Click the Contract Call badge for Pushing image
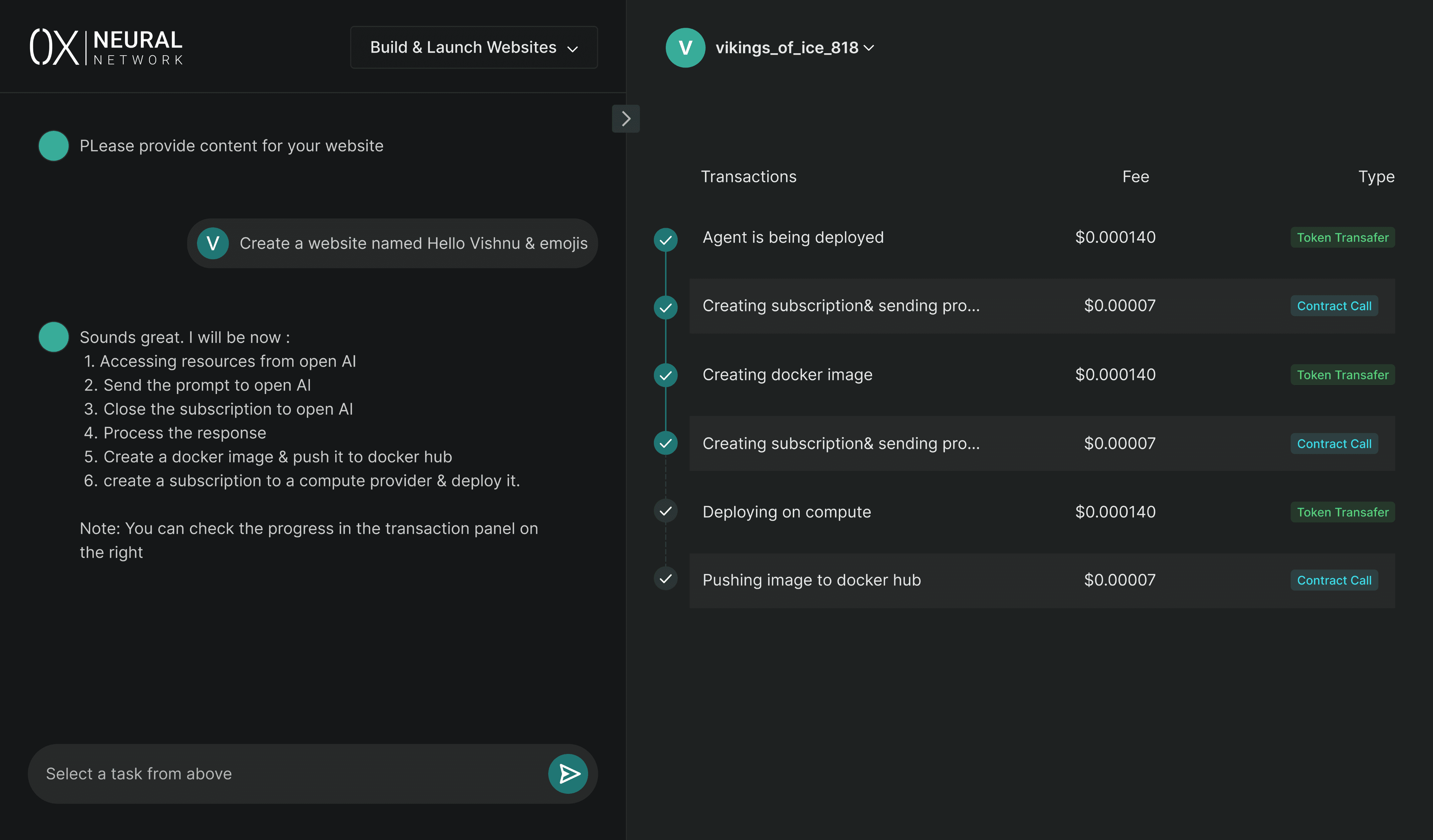Image resolution: width=1433 pixels, height=840 pixels. click(x=1334, y=580)
